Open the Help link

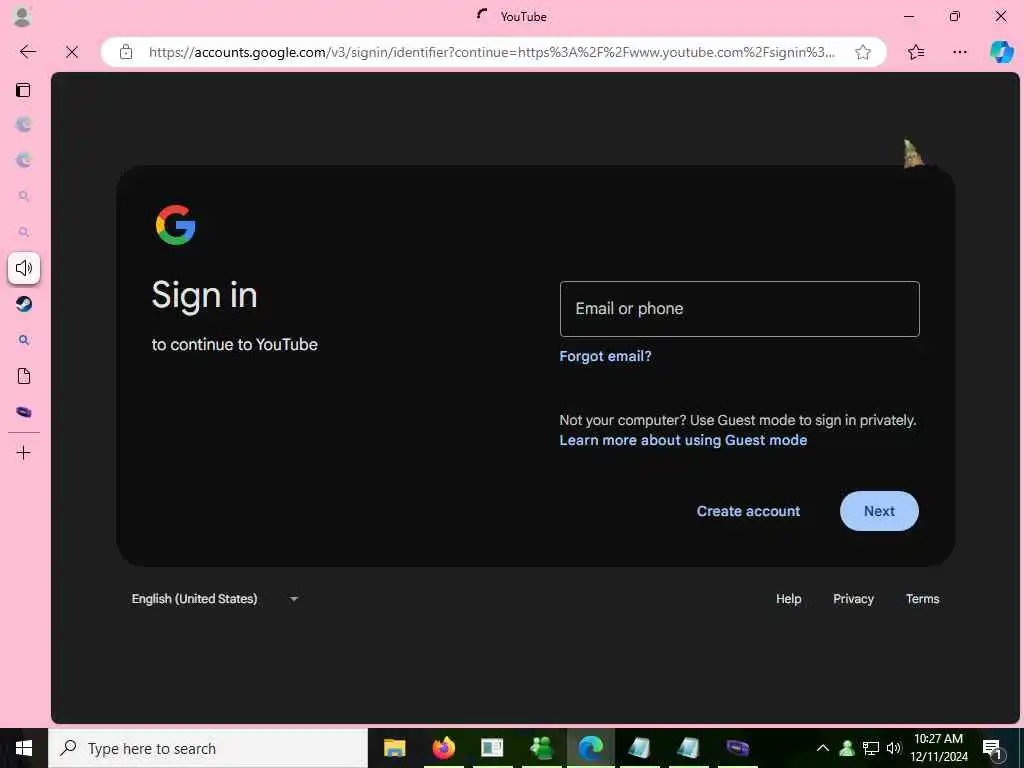click(x=788, y=599)
